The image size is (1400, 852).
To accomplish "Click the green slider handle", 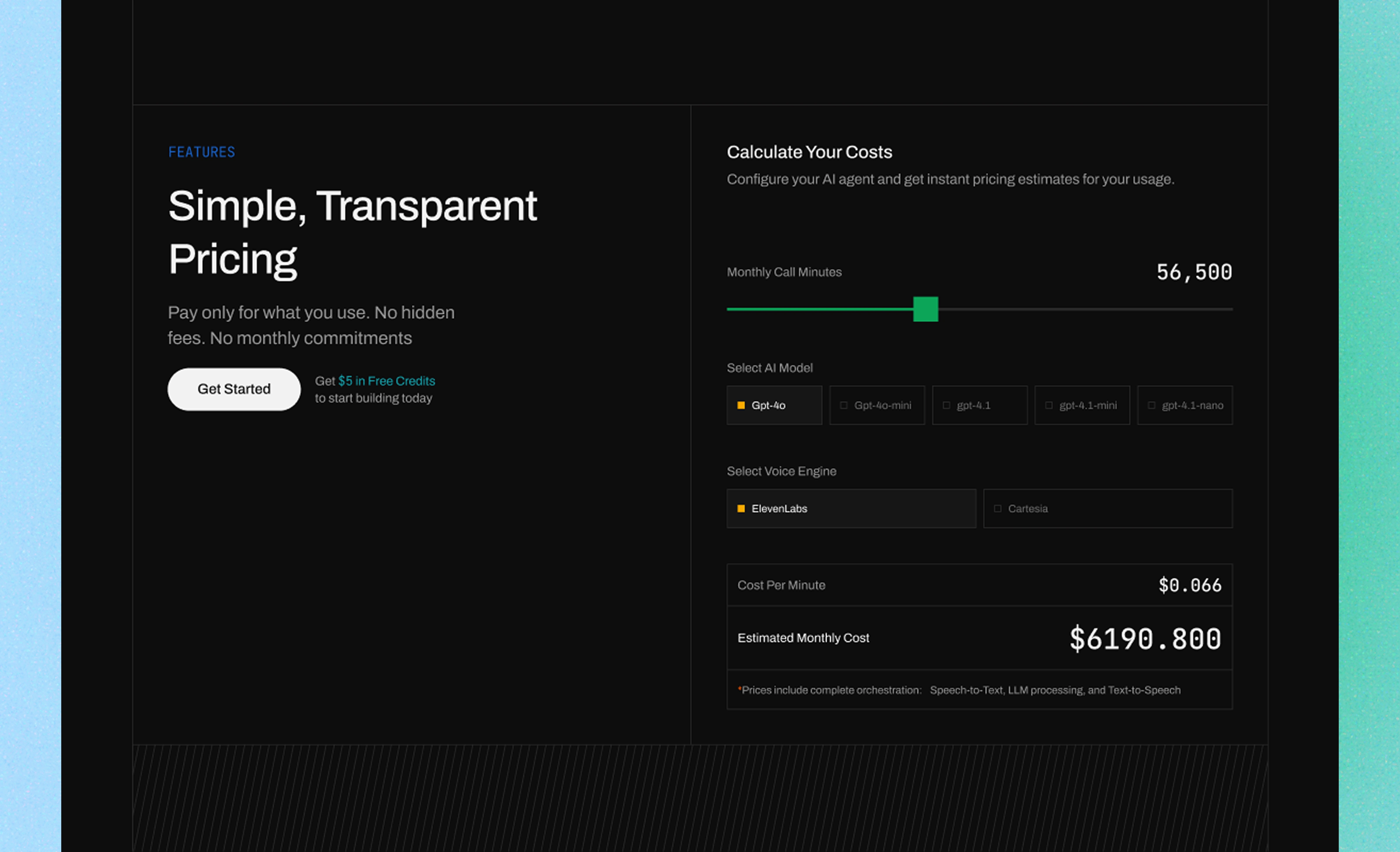I will click(925, 309).
